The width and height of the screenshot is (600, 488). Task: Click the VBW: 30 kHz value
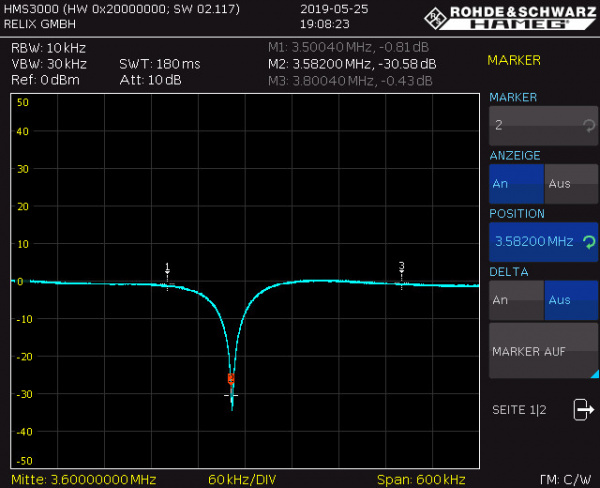pyautogui.click(x=49, y=64)
